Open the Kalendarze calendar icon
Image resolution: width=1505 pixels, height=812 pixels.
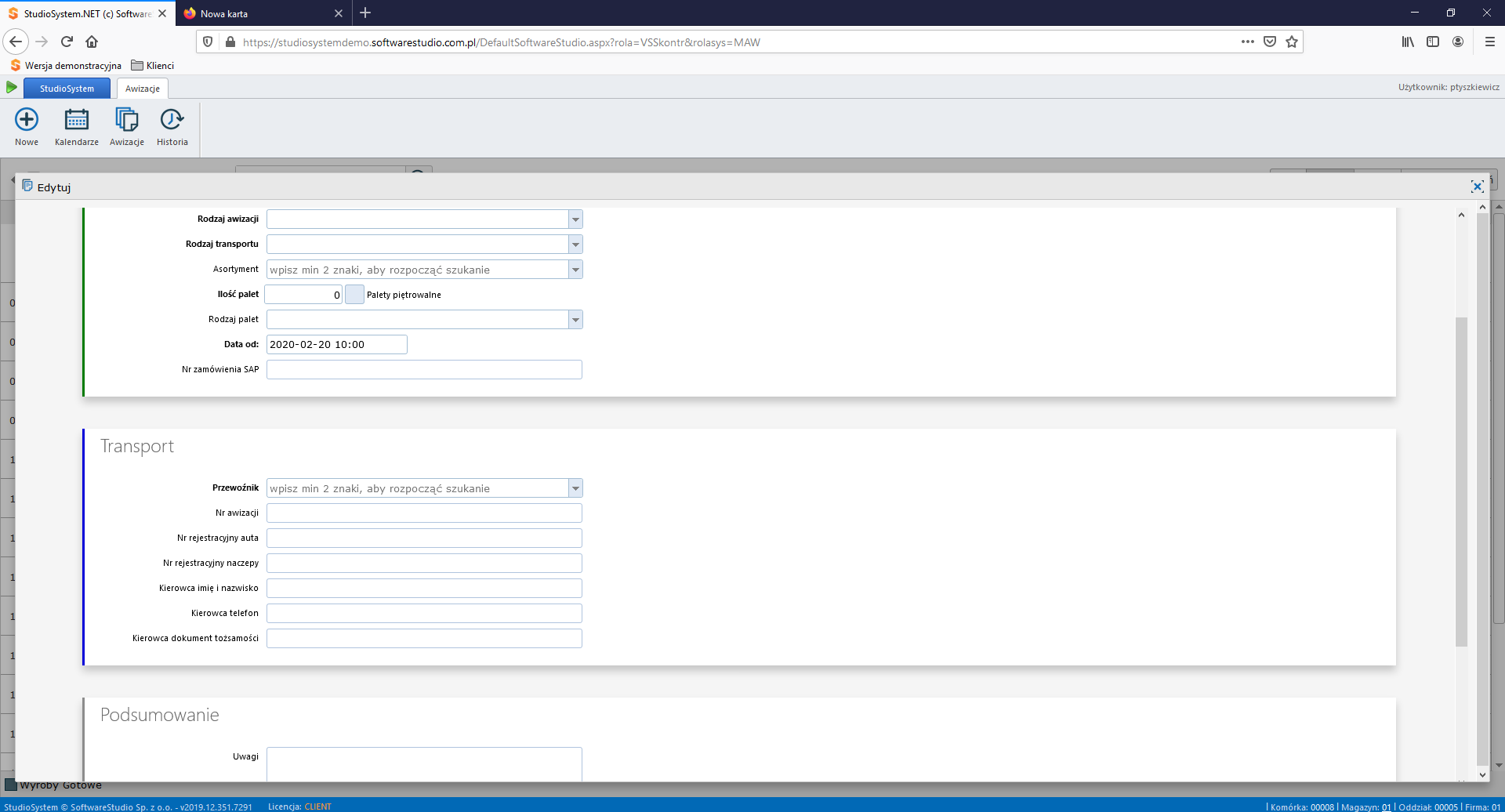(x=77, y=119)
